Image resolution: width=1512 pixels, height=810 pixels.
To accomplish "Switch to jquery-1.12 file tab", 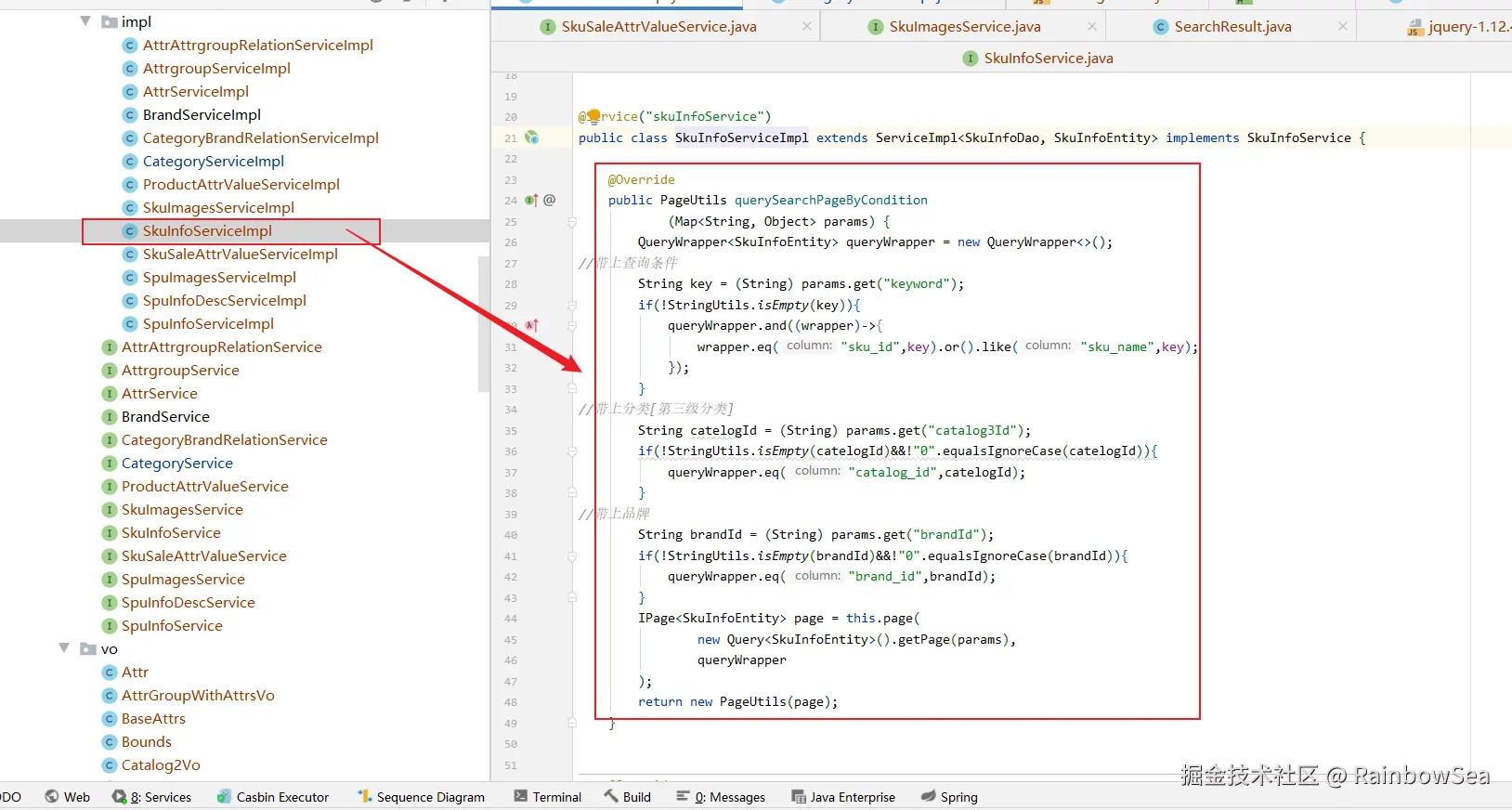I will [x=1460, y=27].
